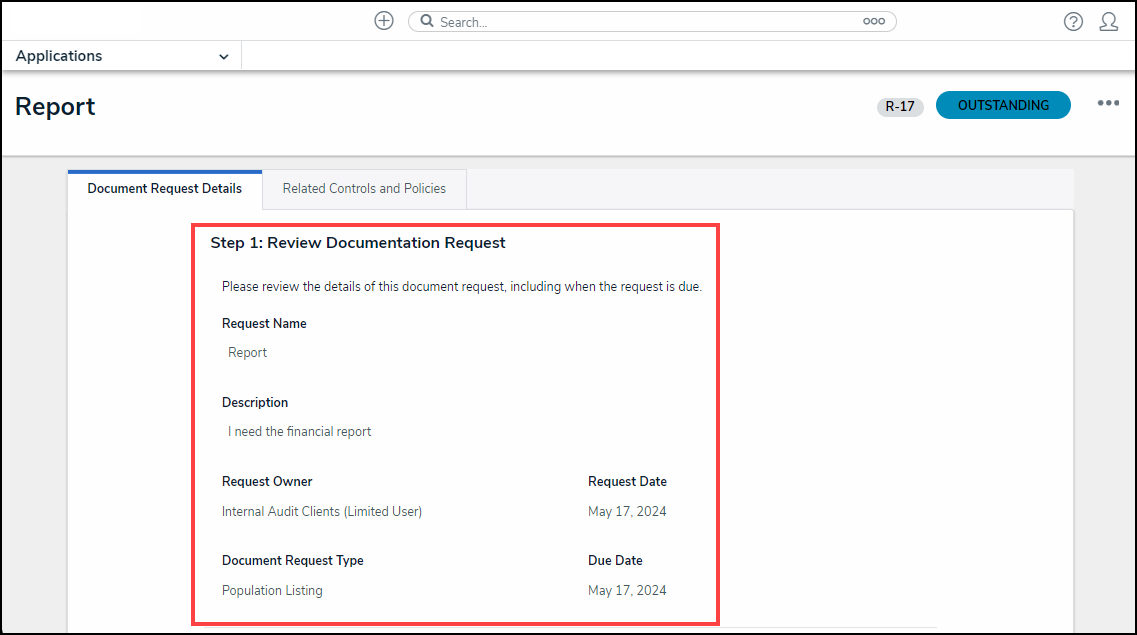Click the Document Request Type label
The height and width of the screenshot is (635, 1137).
coord(292,560)
